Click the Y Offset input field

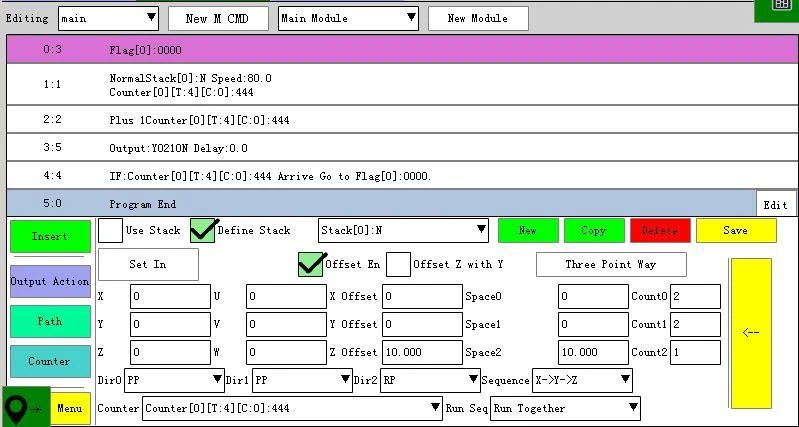(x=422, y=325)
